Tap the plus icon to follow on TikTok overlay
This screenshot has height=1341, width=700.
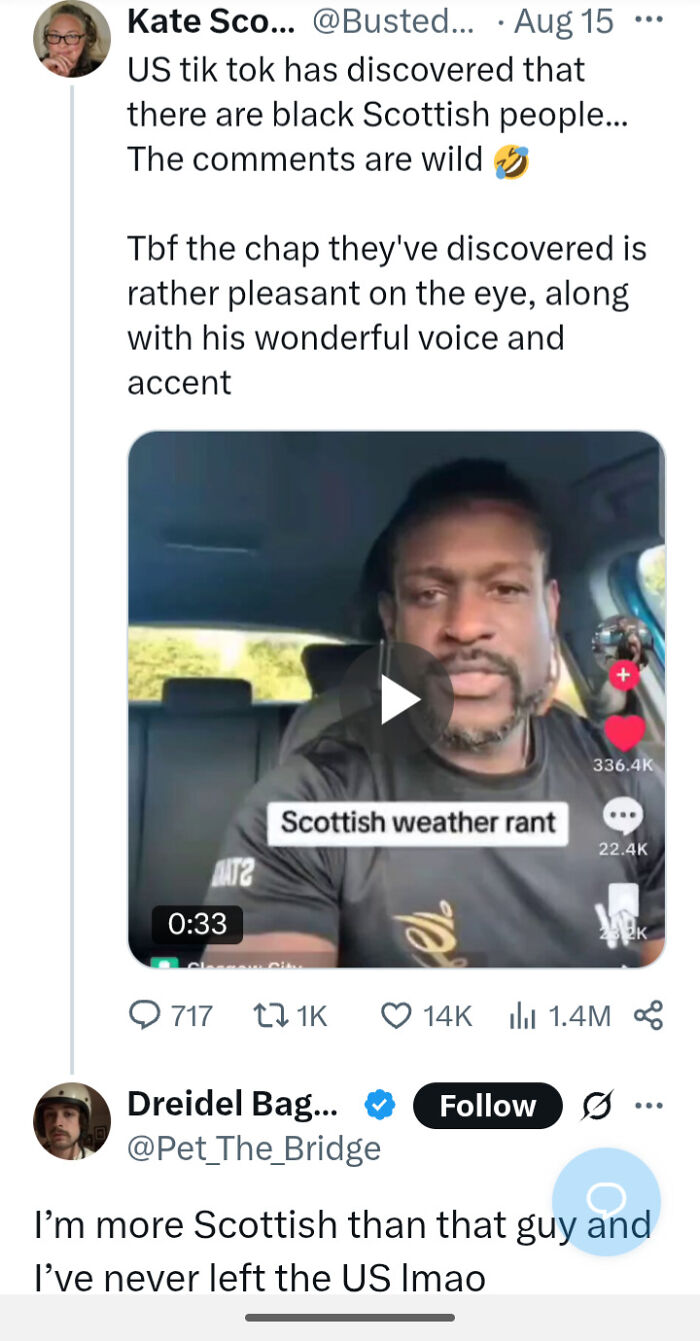click(625, 675)
